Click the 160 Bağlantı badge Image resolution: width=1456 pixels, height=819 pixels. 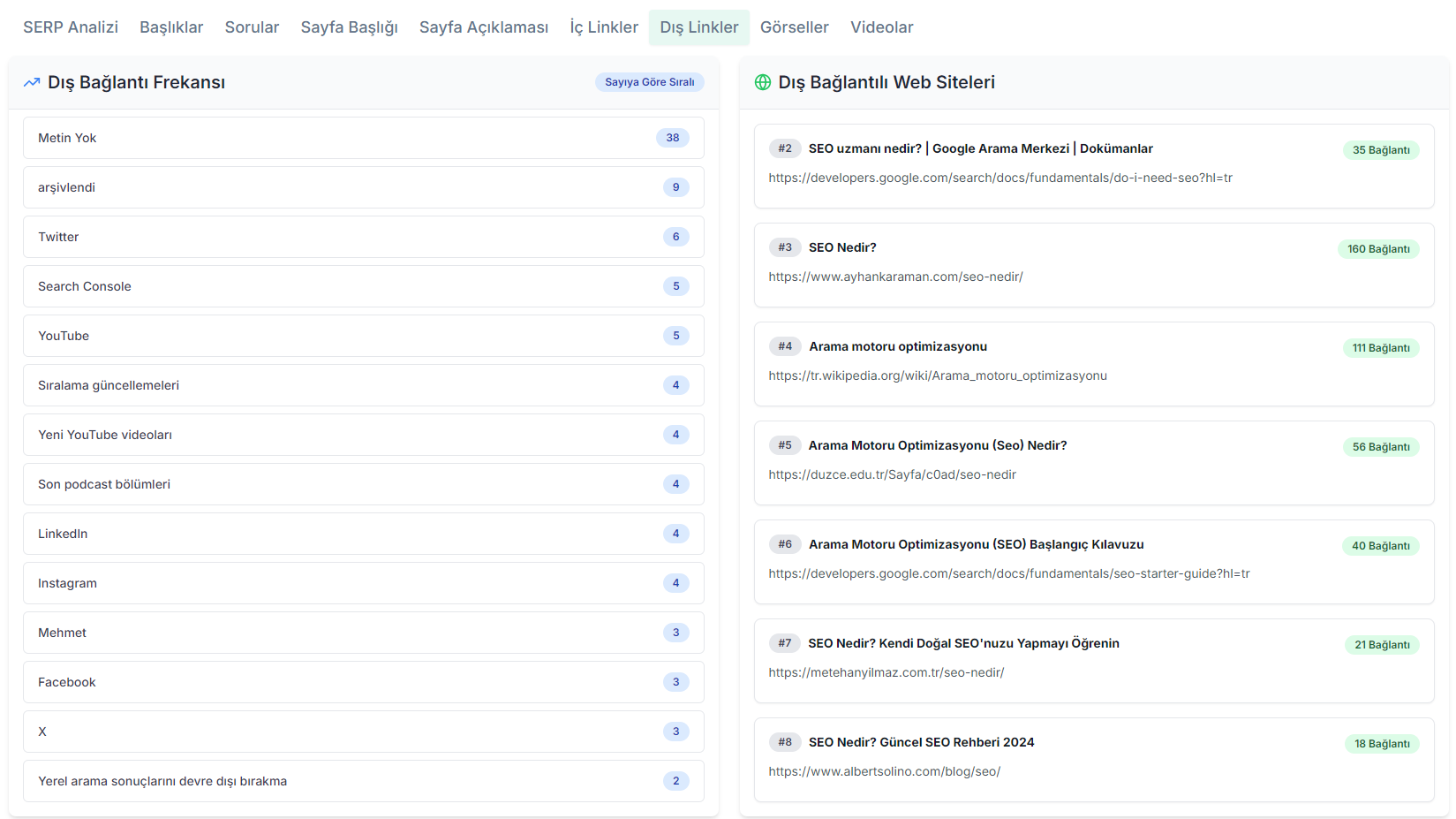(x=1377, y=249)
